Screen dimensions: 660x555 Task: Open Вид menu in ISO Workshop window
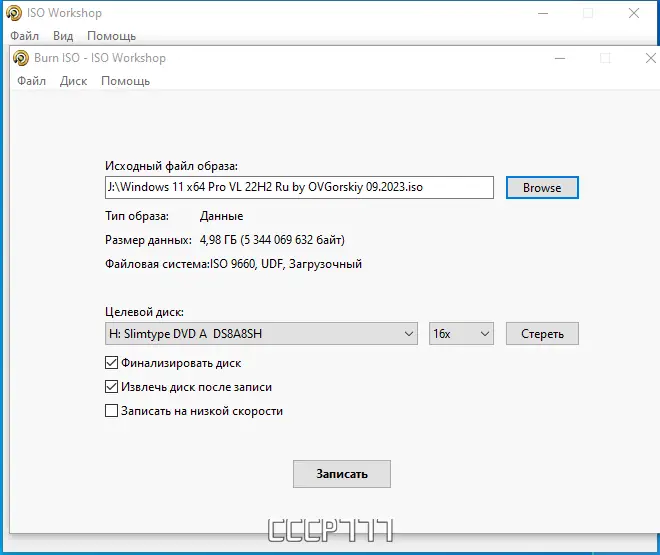(x=63, y=36)
